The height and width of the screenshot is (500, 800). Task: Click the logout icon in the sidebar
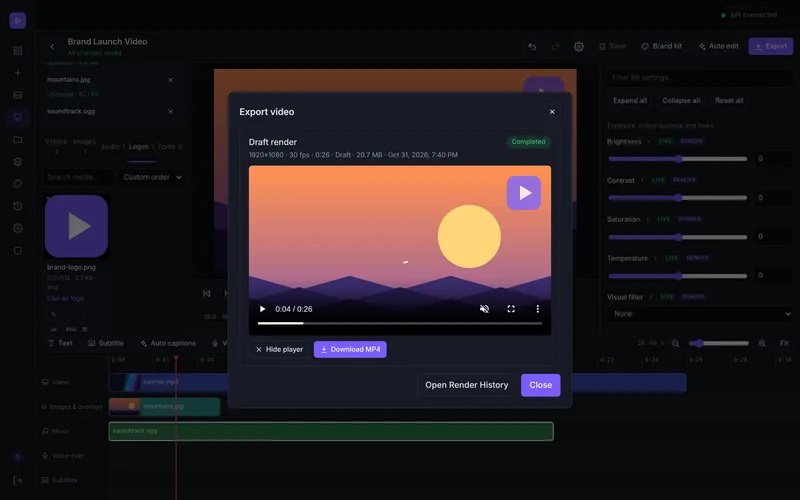click(18, 480)
